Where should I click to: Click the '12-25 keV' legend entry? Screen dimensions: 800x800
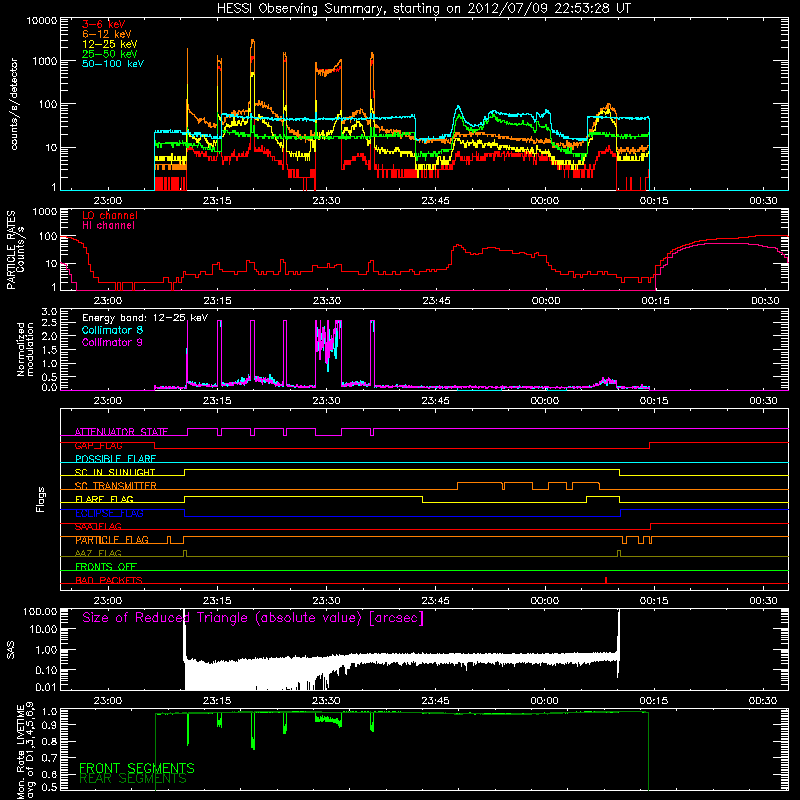pos(110,44)
